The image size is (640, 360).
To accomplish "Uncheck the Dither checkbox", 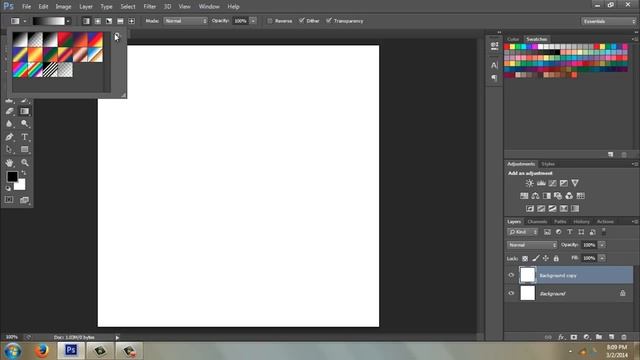I will [302, 20].
